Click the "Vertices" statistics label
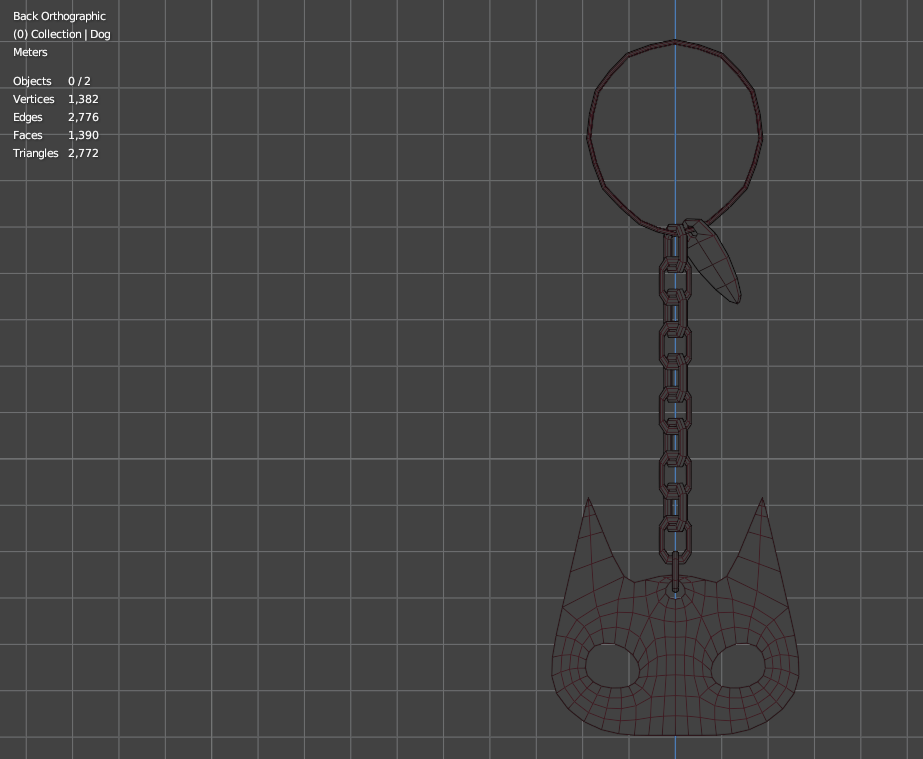 (x=34, y=99)
